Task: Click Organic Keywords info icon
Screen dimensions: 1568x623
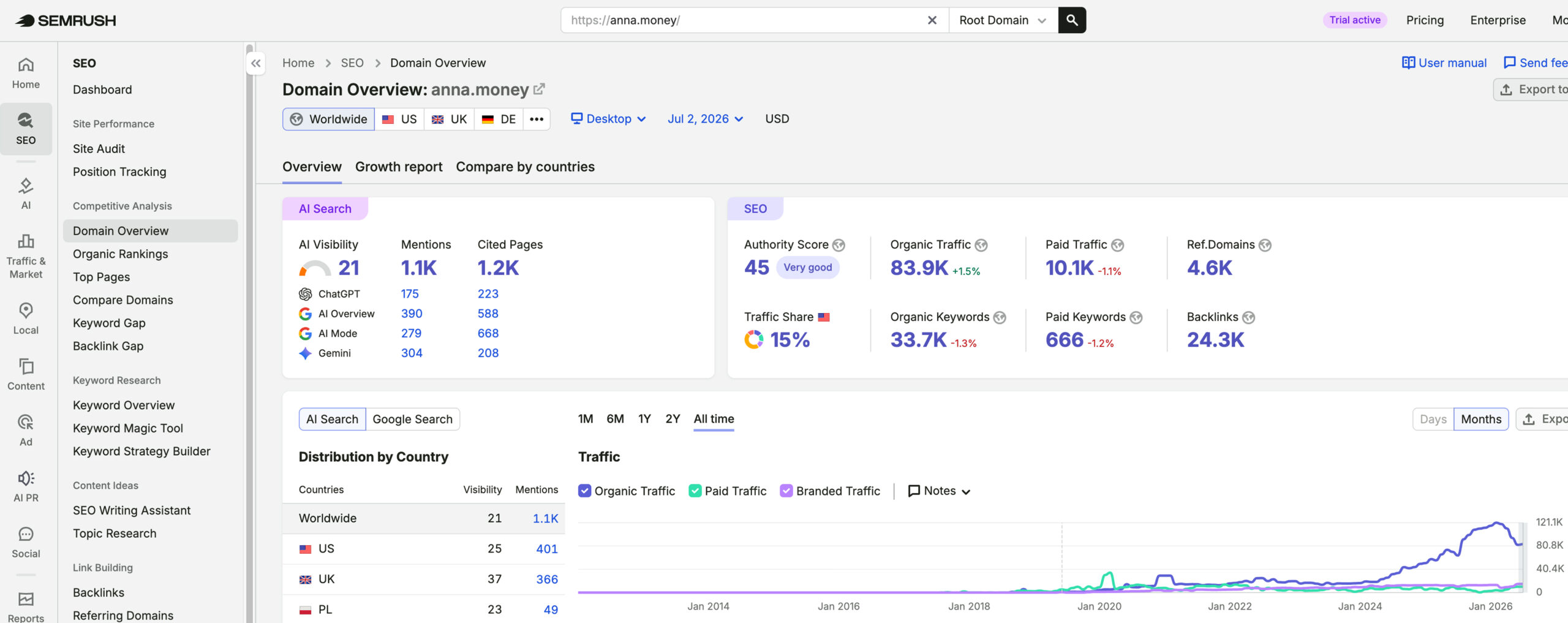Action: 1000,317
